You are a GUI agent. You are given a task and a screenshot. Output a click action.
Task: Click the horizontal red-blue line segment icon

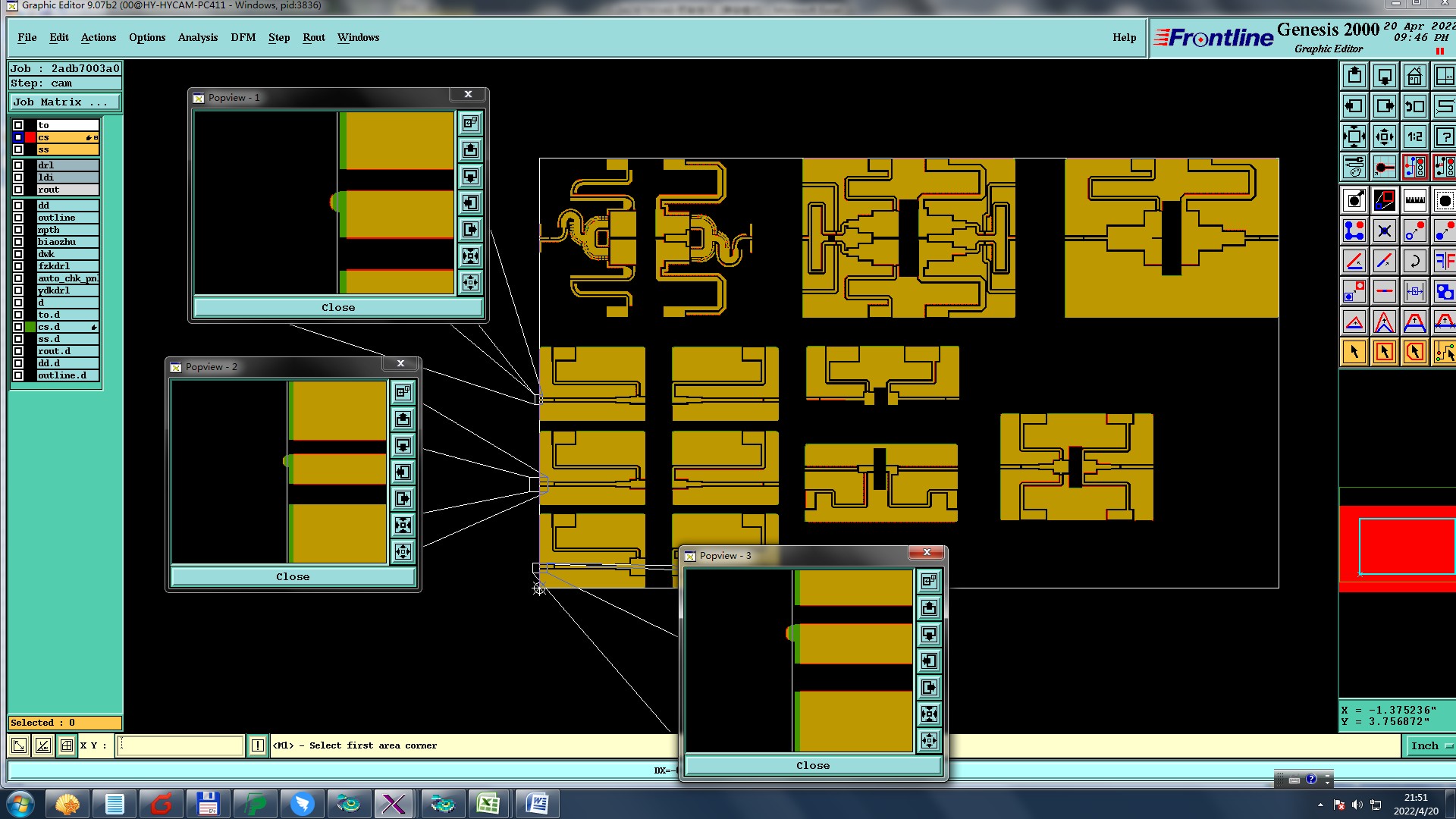click(x=1385, y=291)
